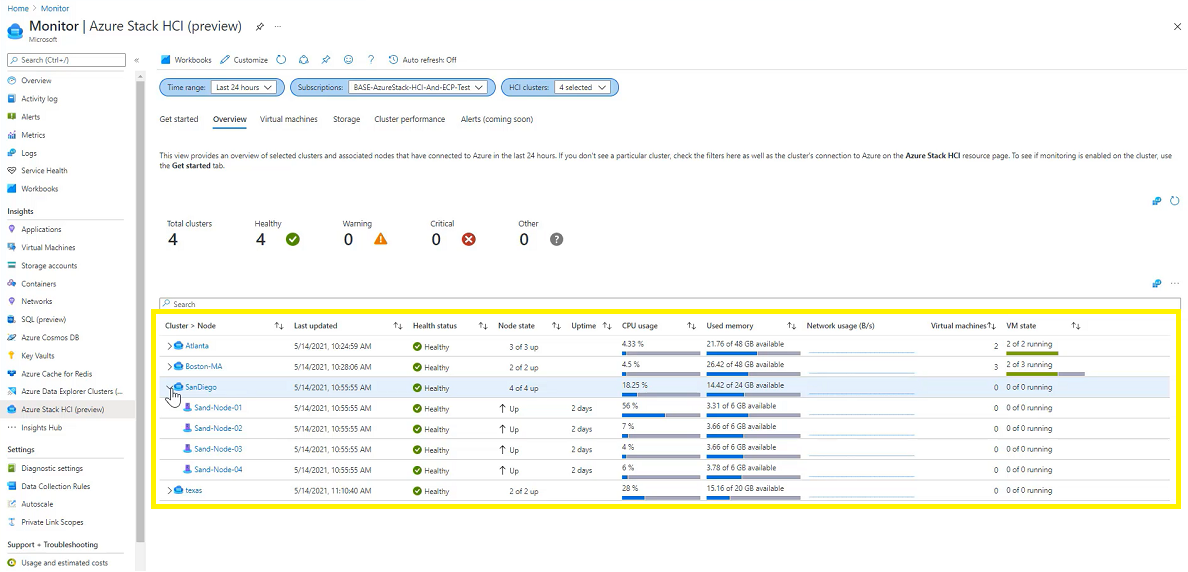Open Workbooks from the top toolbar
This screenshot has width=1188, height=572.
pos(186,60)
